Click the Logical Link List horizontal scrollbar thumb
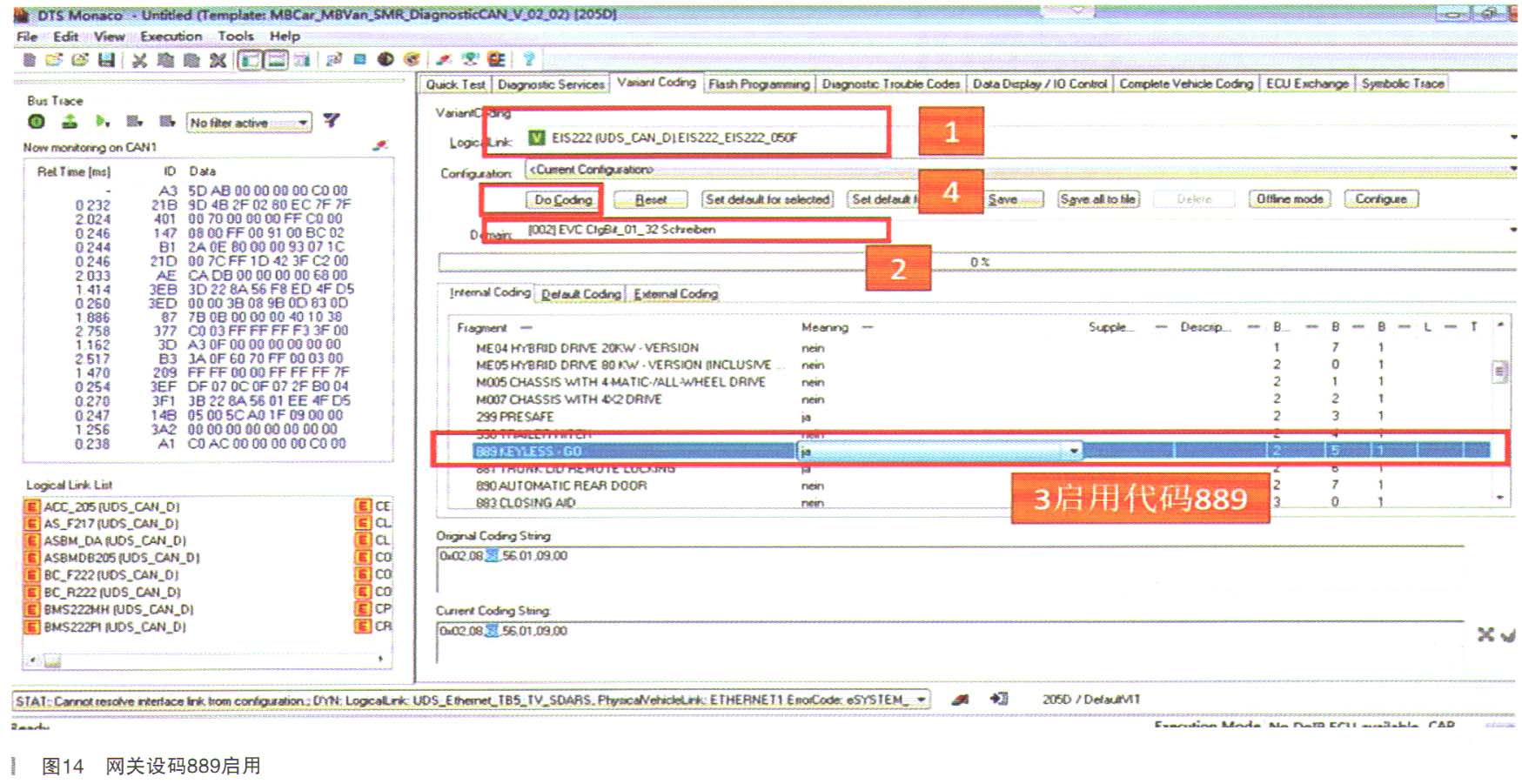This screenshot has width=1522, height=784. tap(52, 661)
